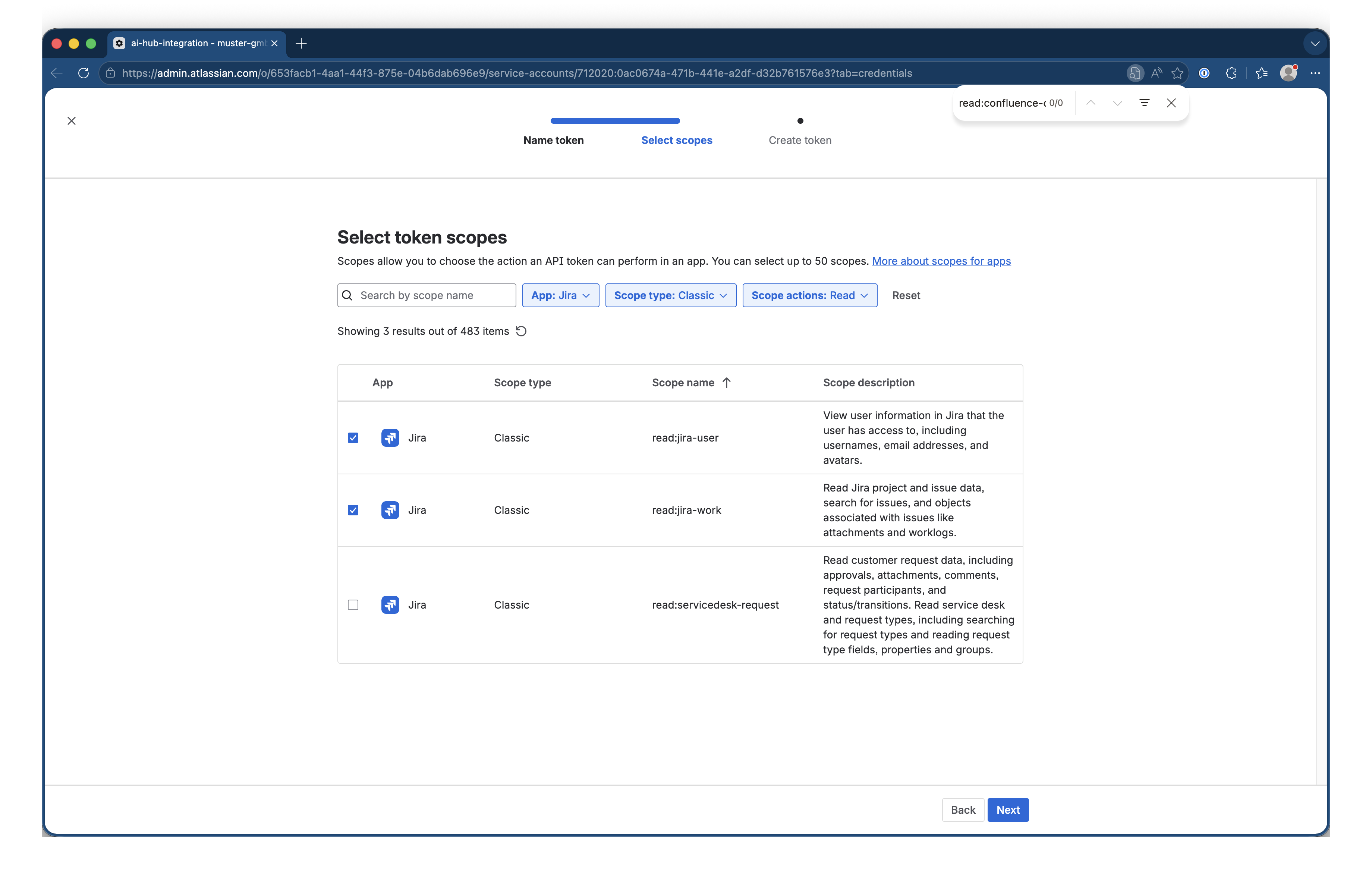Click the Reset filters button

906,295
